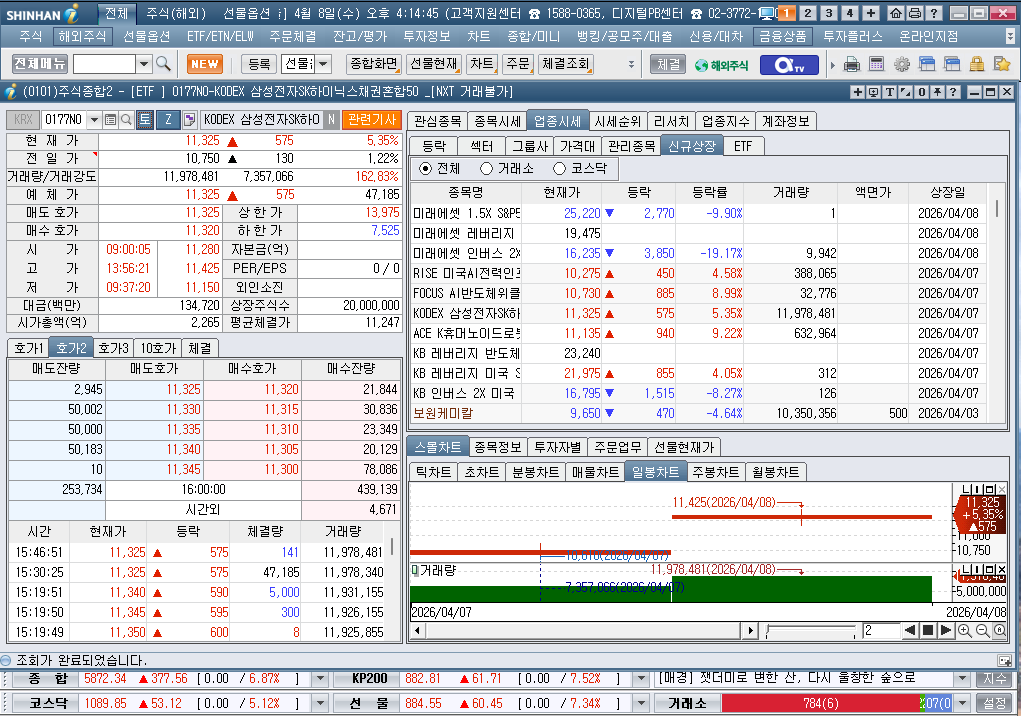Image resolution: width=1021 pixels, height=716 pixels.
Task: Click the 전체메뉴 button
Action: tap(40, 64)
